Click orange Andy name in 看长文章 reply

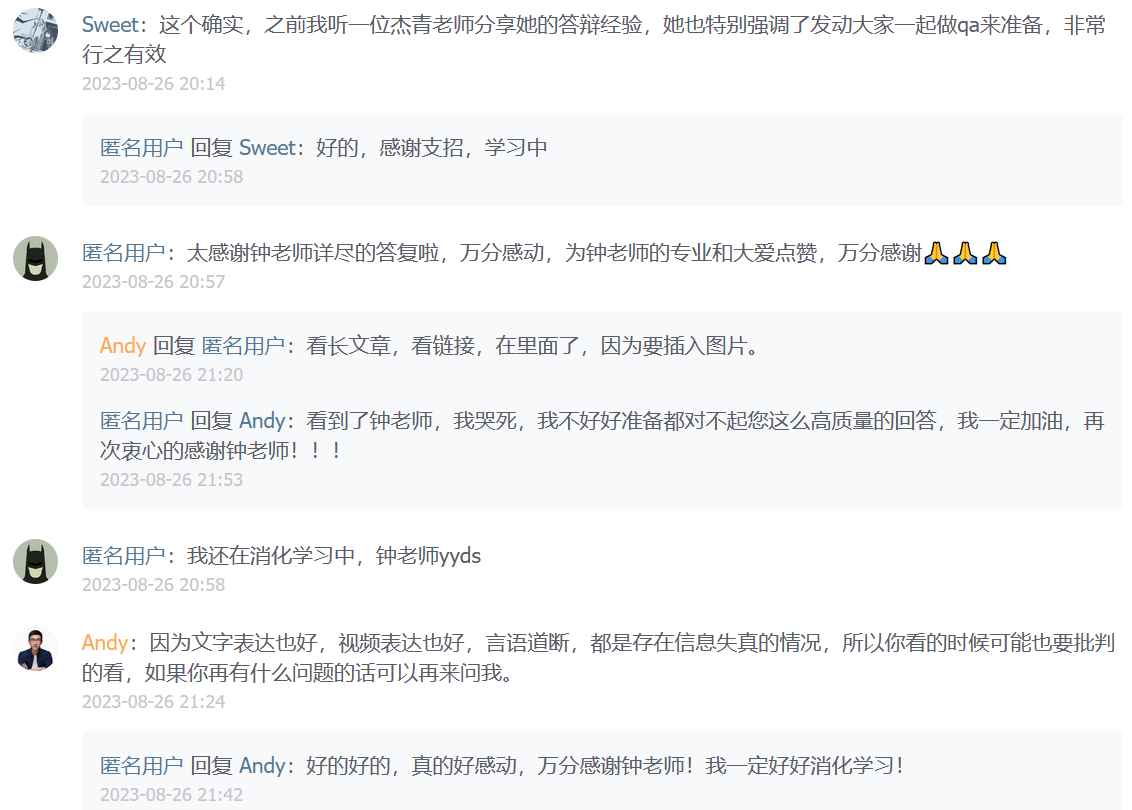123,346
